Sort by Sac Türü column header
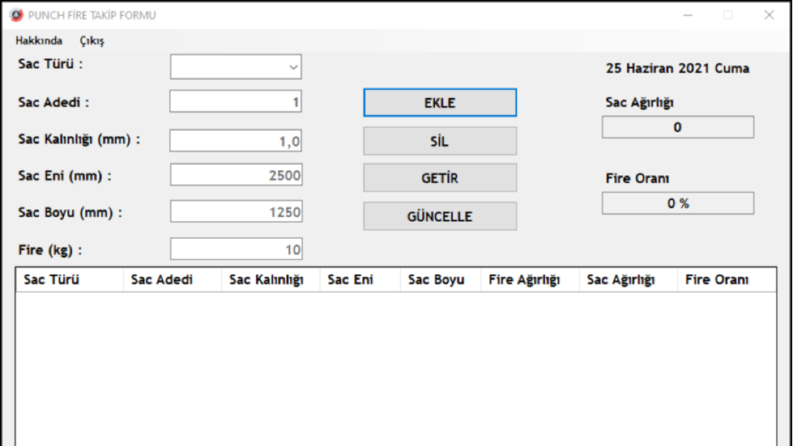Image resolution: width=793 pixels, height=446 pixels. click(x=70, y=280)
